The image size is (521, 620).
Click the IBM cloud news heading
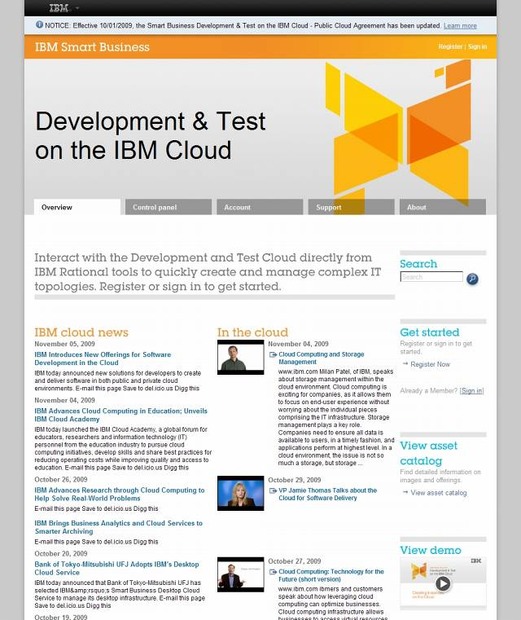click(x=81, y=332)
